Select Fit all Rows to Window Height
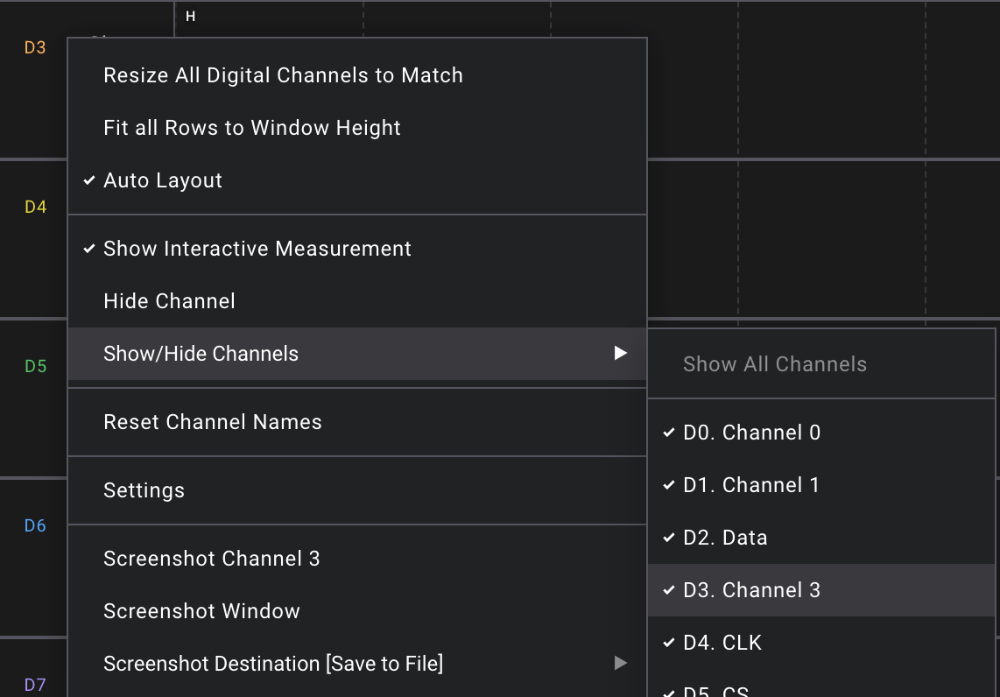The height and width of the screenshot is (697, 1000). tap(251, 127)
